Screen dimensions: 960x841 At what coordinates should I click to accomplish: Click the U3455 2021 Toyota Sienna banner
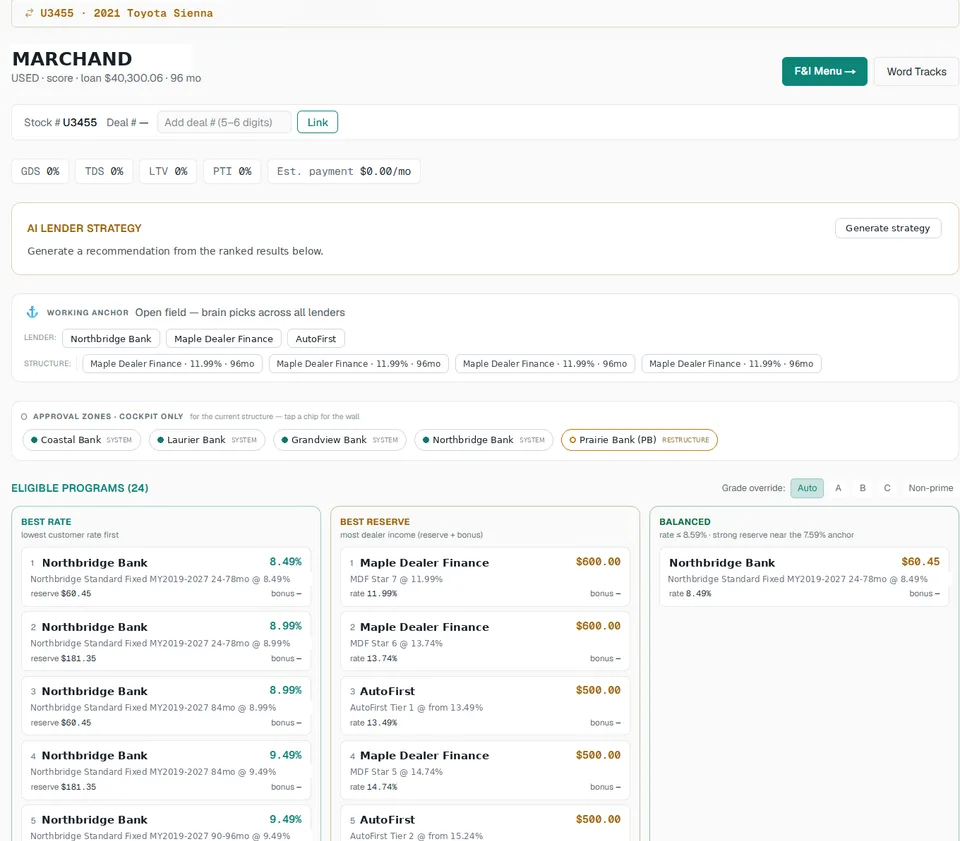click(x=485, y=13)
